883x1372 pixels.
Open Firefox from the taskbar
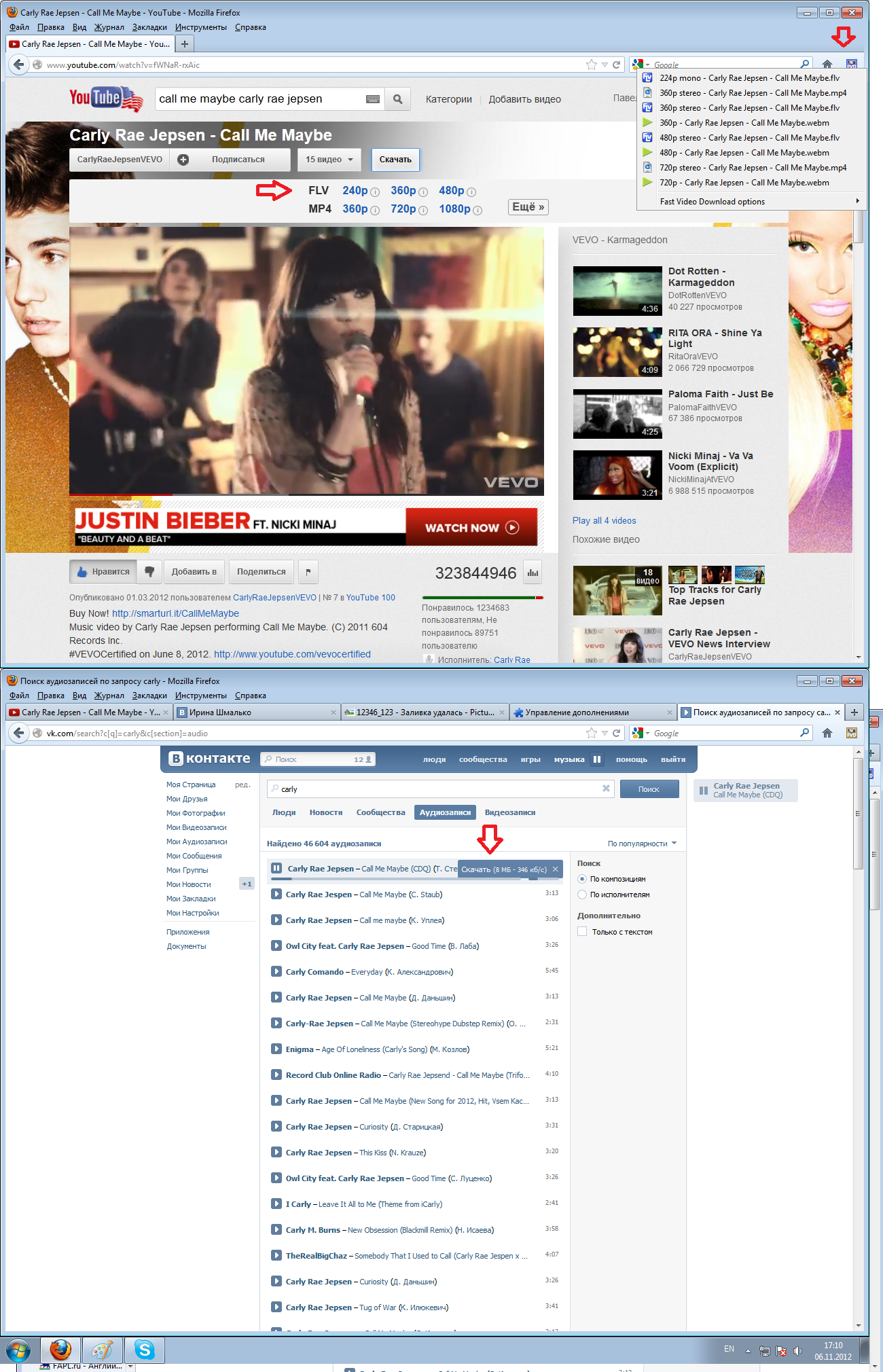point(60,1350)
